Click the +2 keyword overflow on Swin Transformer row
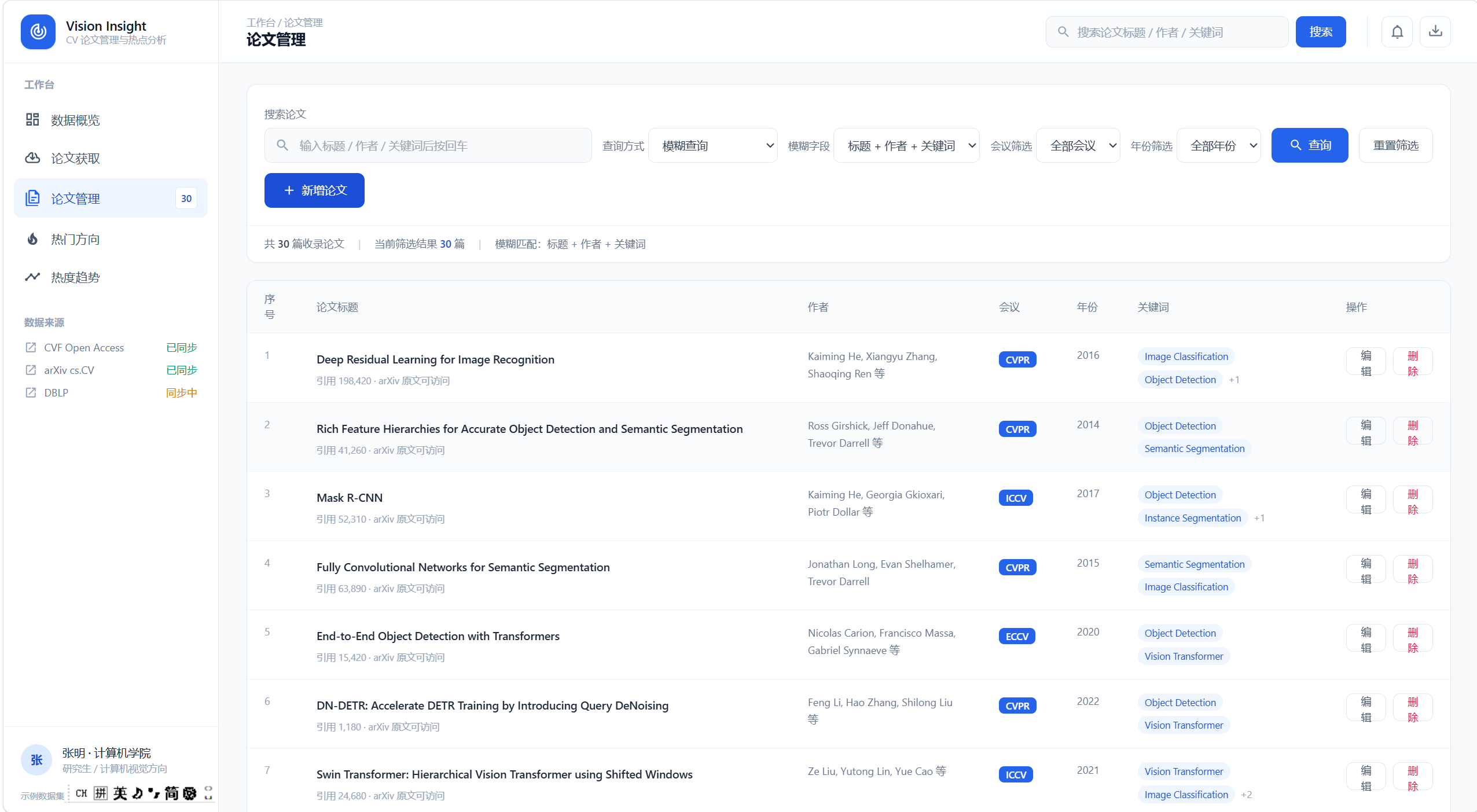This screenshot has height=812, width=1477. pyautogui.click(x=1246, y=795)
